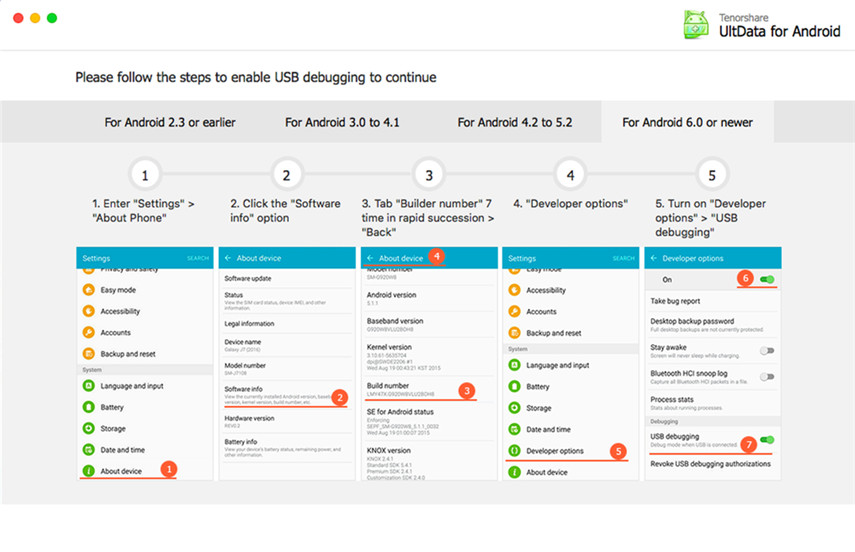Image resolution: width=855 pixels, height=552 pixels.
Task: Enable the Stay awake switch
Action: tap(767, 351)
